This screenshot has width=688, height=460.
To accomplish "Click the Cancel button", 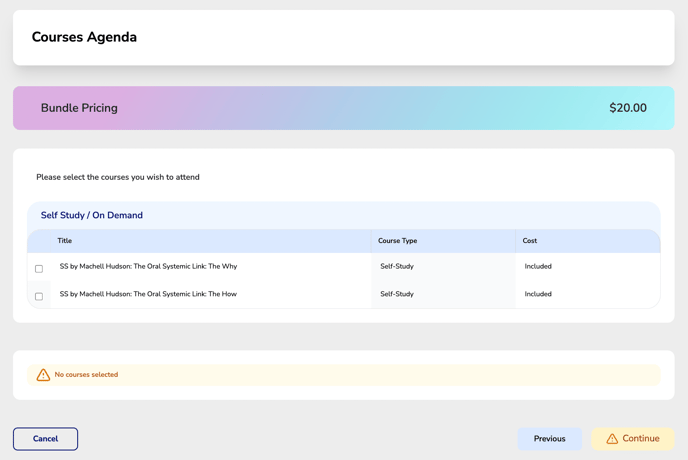I will 46,439.
